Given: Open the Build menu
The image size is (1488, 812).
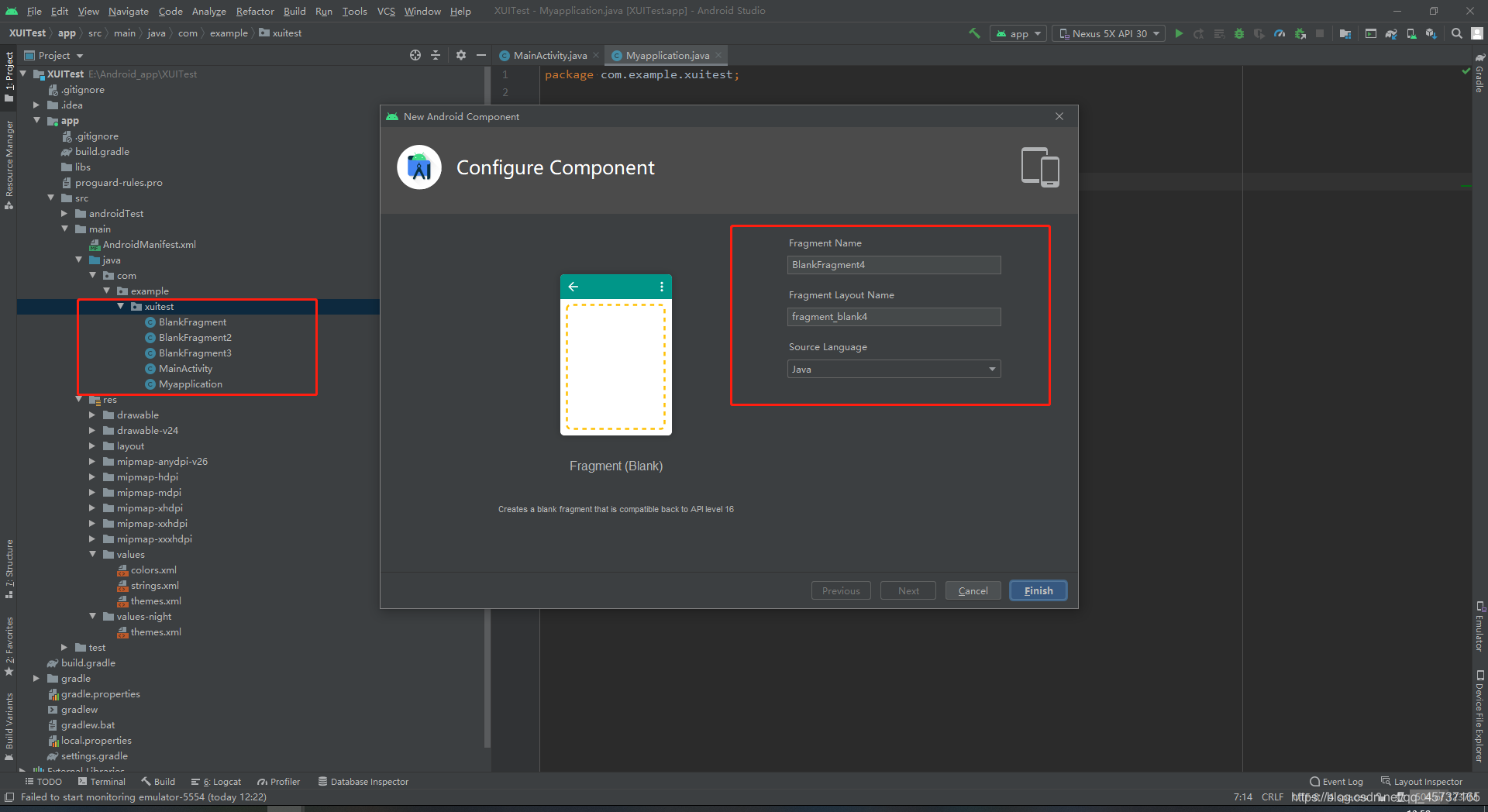Looking at the screenshot, I should pyautogui.click(x=294, y=11).
